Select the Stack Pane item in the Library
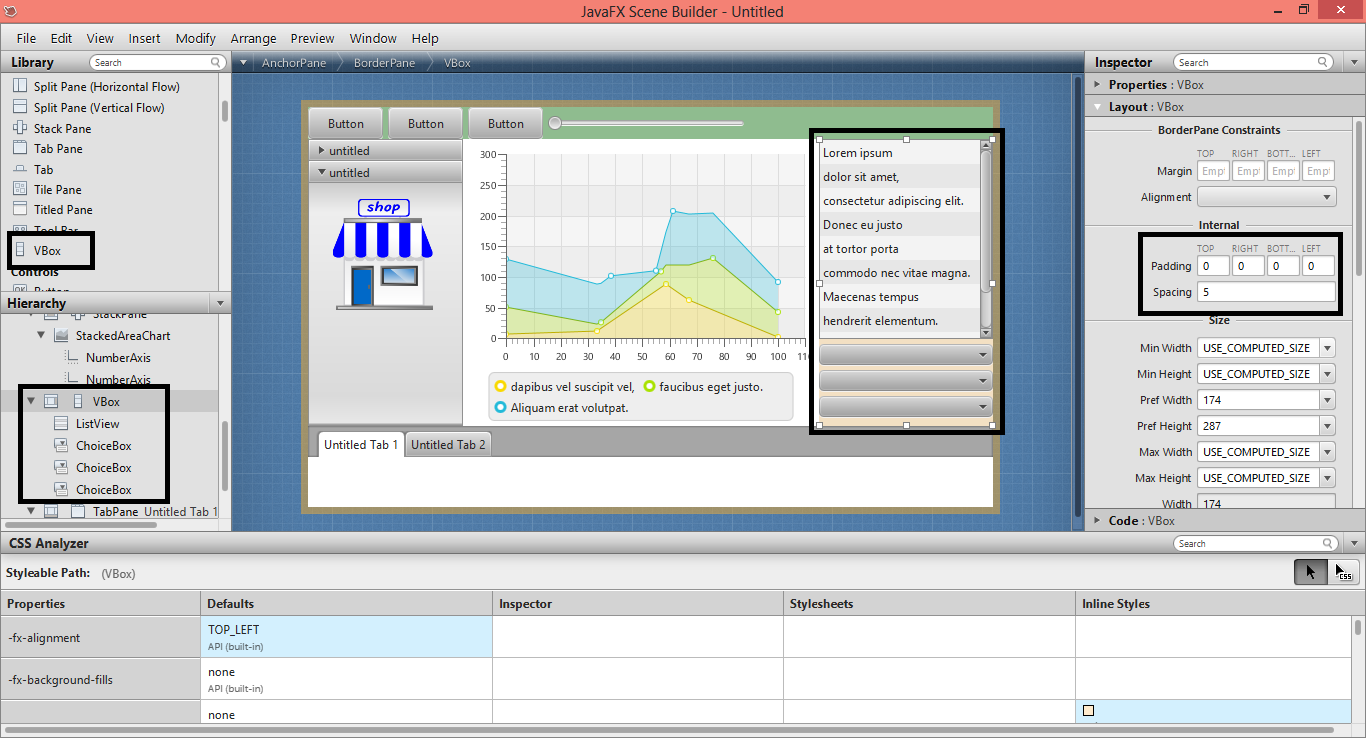This screenshot has width=1366, height=738. [60, 127]
